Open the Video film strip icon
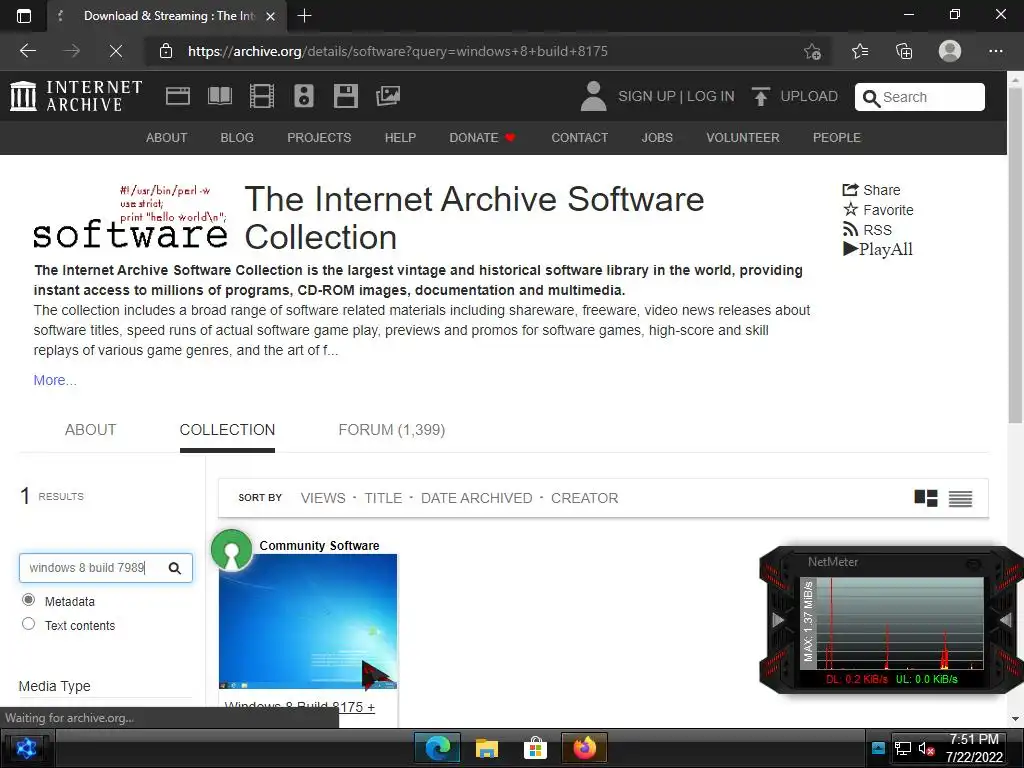The height and width of the screenshot is (768, 1024). pos(262,96)
